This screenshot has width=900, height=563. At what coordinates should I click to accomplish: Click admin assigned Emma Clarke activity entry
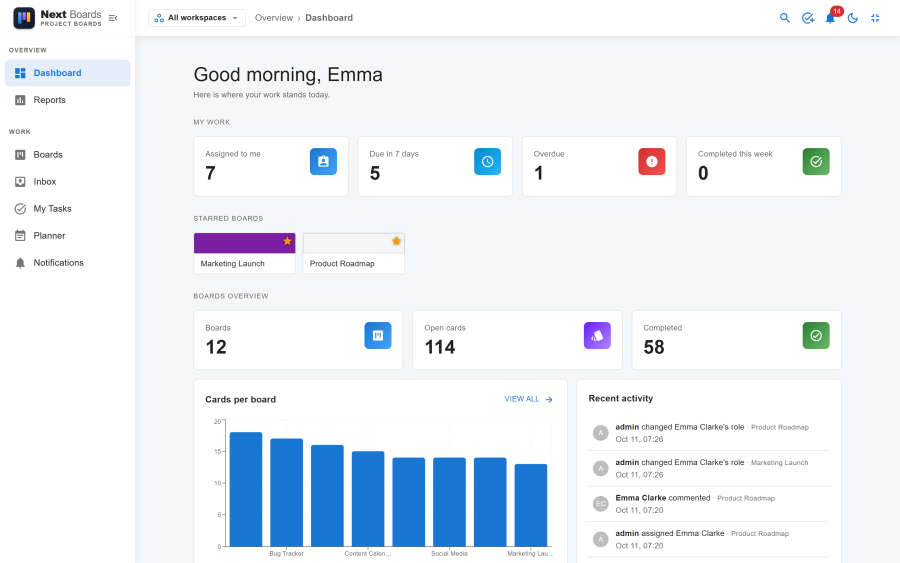[709, 539]
